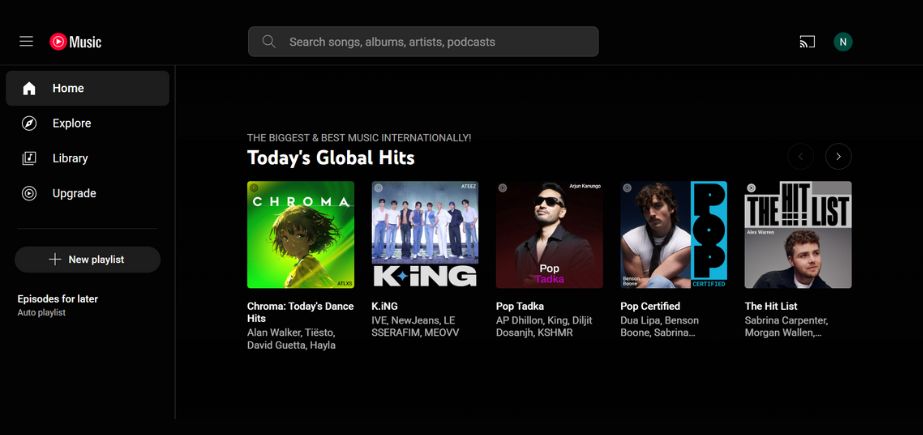
Task: Click The Hit List playlist title
Action: click(x=771, y=306)
